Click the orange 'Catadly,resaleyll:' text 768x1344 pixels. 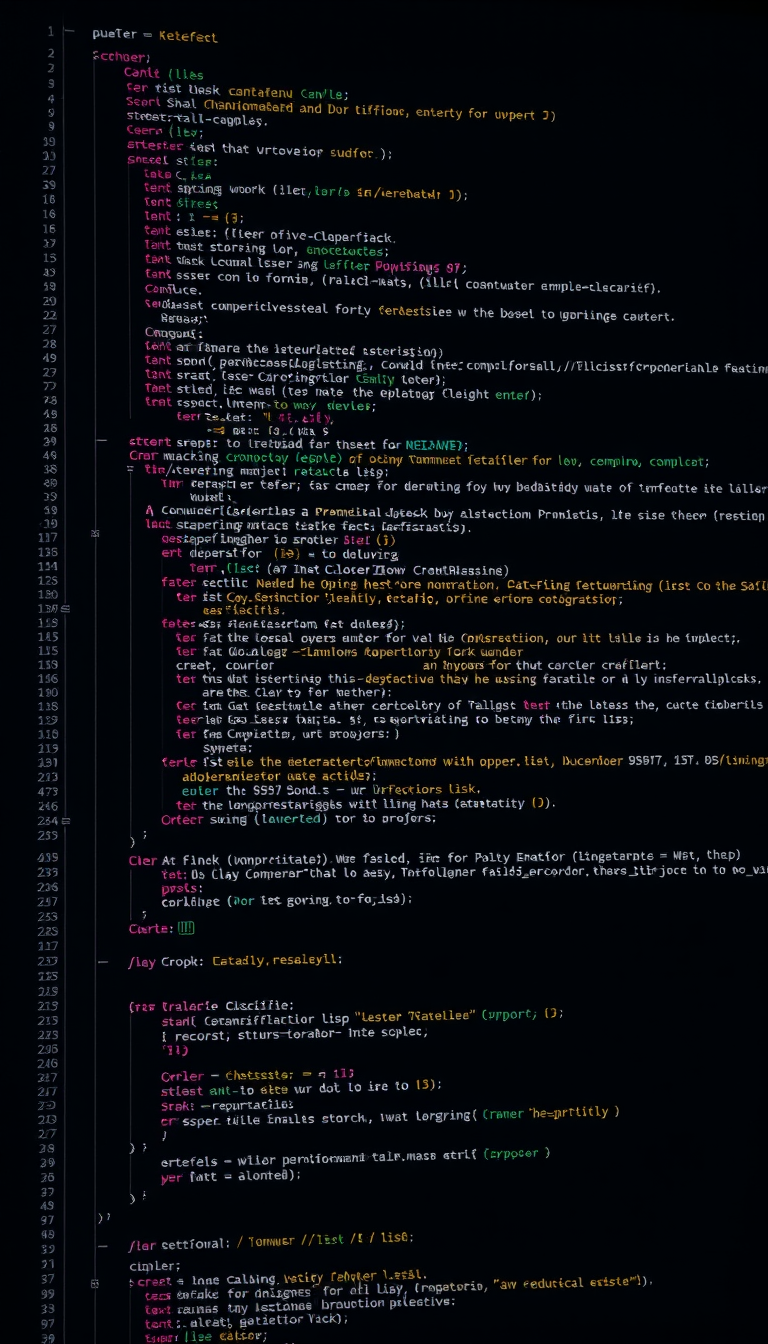tap(277, 960)
